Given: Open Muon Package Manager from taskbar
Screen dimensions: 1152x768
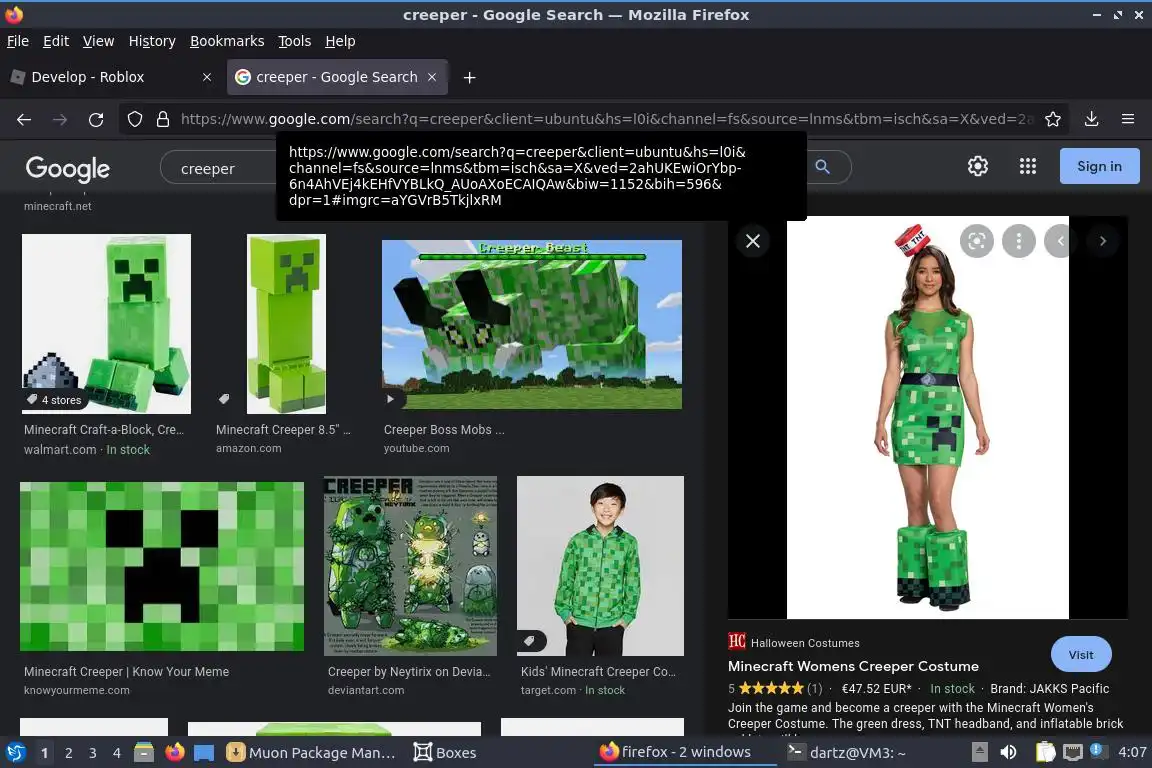Looking at the screenshot, I should click(x=311, y=753).
